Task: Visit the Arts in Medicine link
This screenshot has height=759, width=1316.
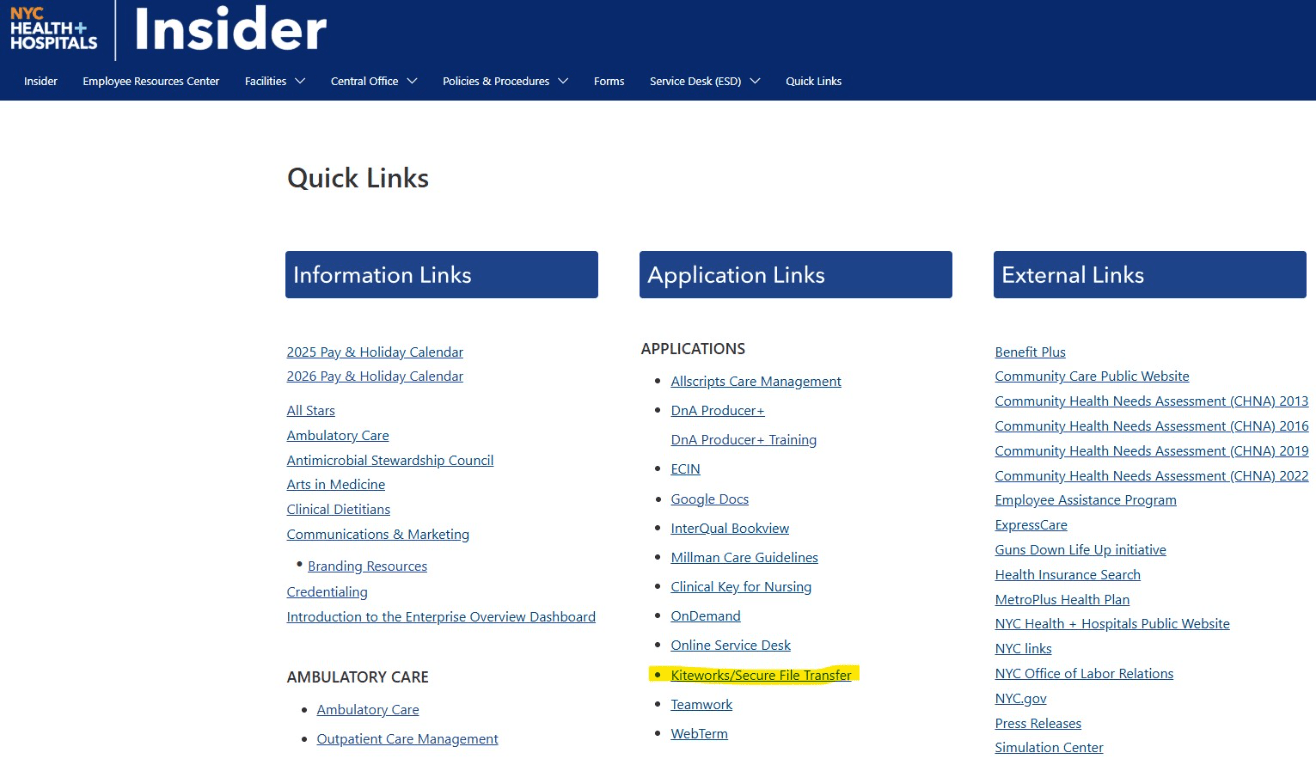Action: [336, 484]
